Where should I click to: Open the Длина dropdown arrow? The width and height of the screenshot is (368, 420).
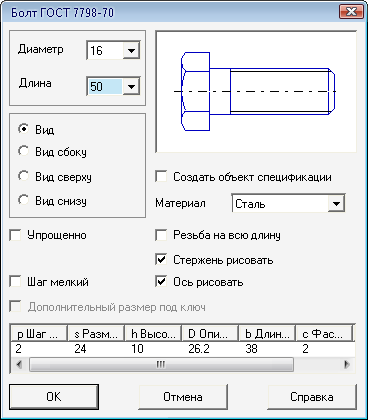pyautogui.click(x=131, y=87)
